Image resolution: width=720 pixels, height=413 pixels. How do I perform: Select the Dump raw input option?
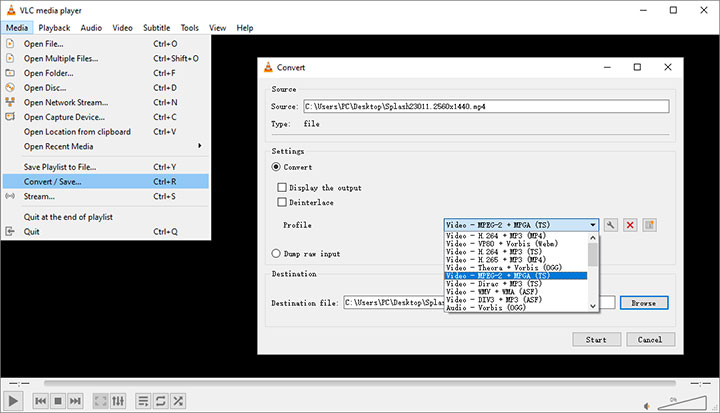coord(277,253)
